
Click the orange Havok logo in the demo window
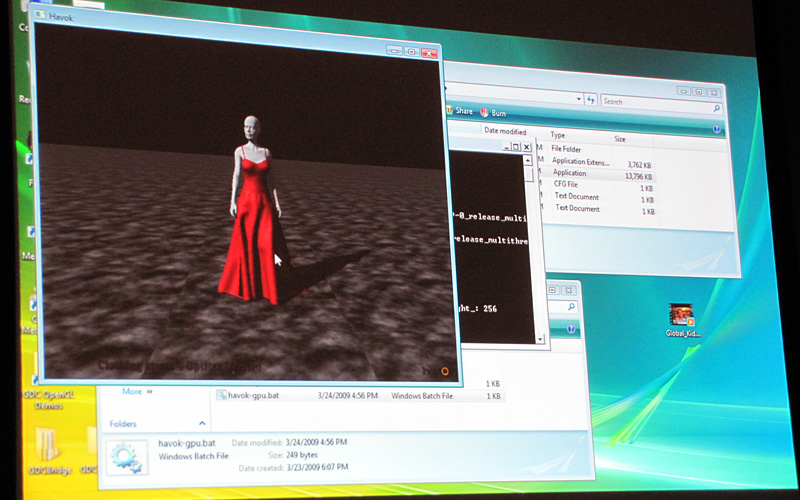pyautogui.click(x=444, y=371)
